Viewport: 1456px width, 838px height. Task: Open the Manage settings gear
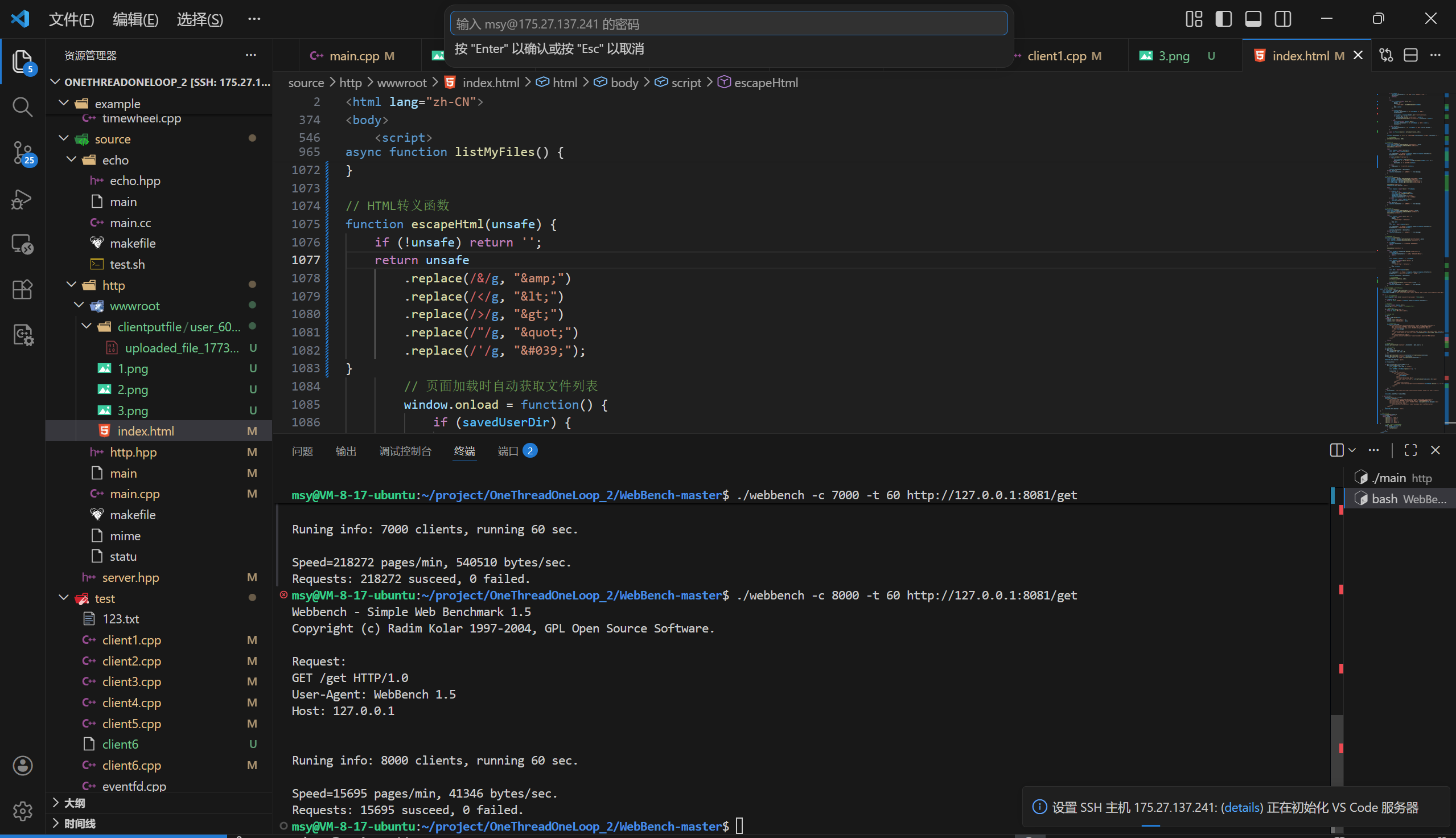22,811
